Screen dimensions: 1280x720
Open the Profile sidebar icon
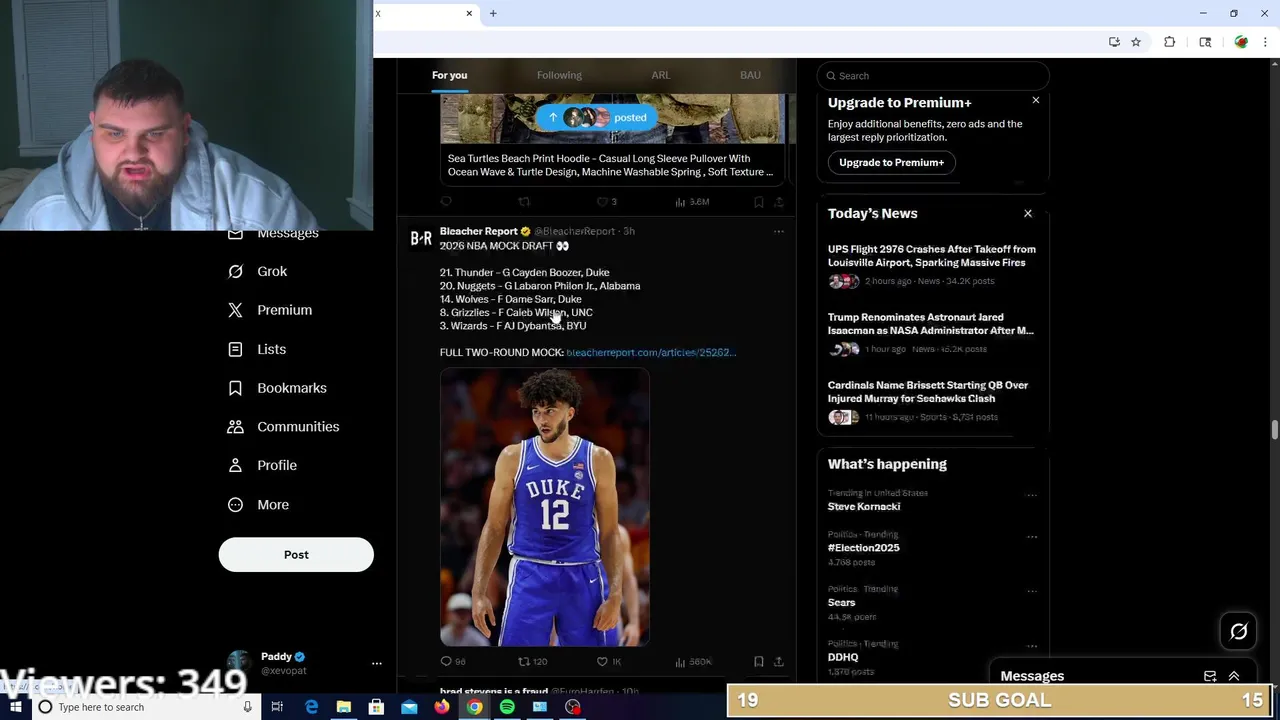[x=235, y=465]
